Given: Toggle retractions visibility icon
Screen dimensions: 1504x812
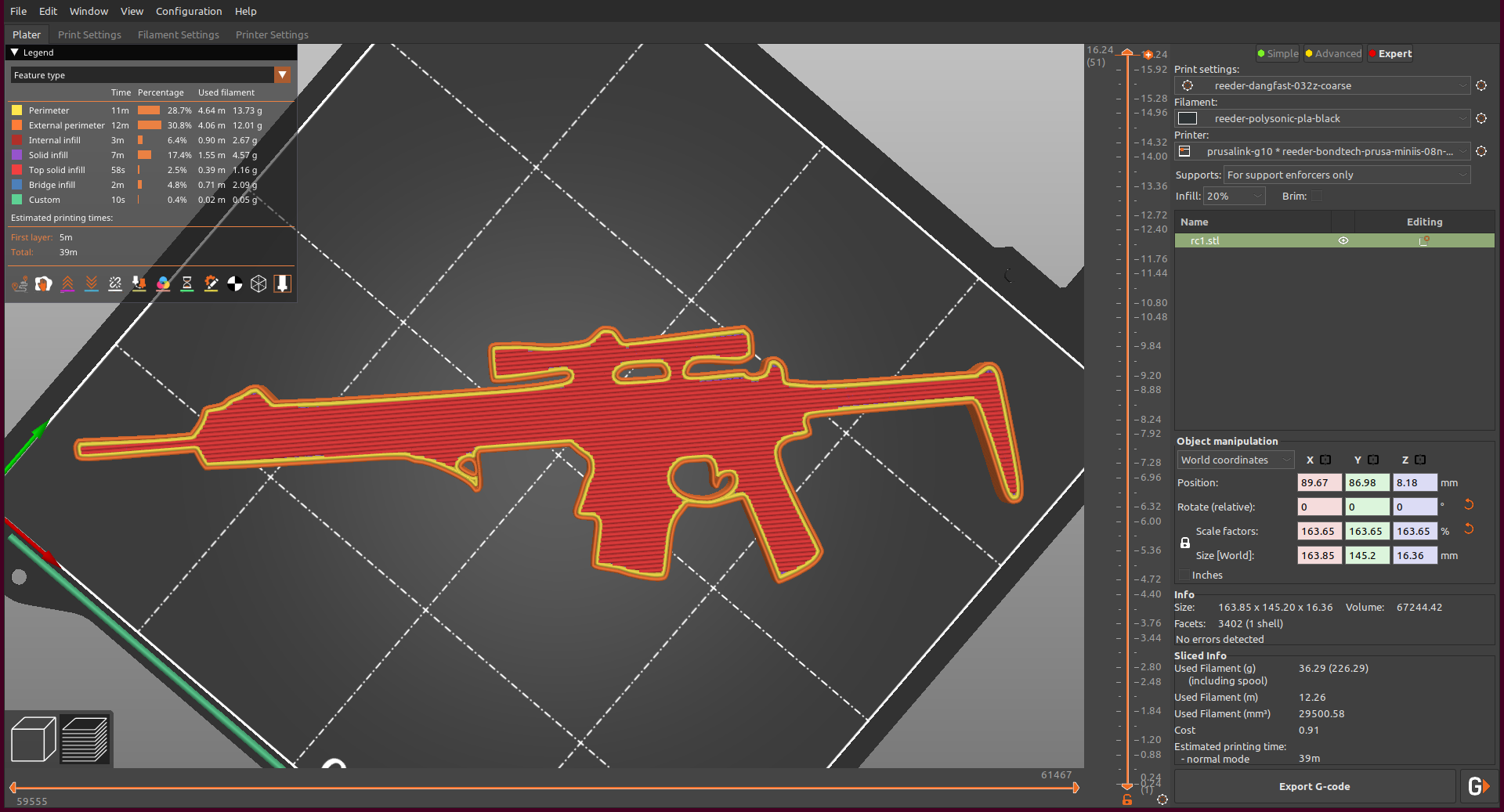Looking at the screenshot, I should click(68, 283).
